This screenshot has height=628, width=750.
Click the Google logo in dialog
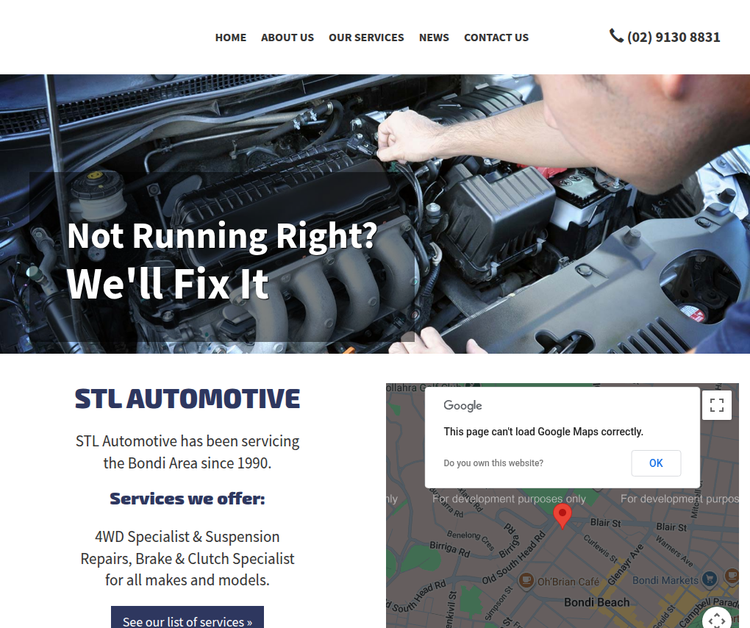pos(463,406)
